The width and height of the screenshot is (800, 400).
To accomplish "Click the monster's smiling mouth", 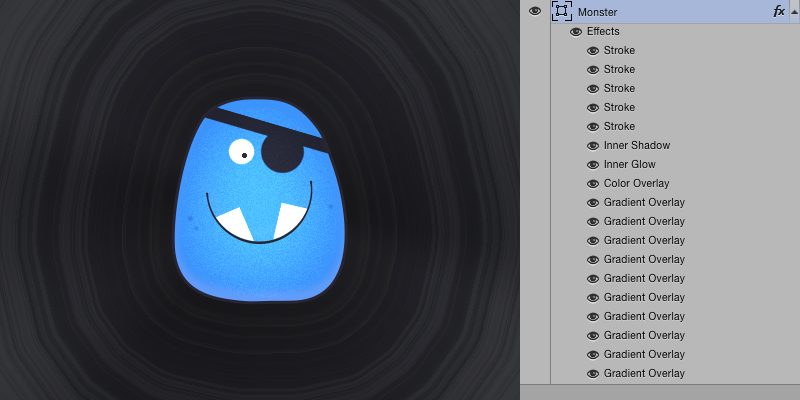I will (259, 225).
